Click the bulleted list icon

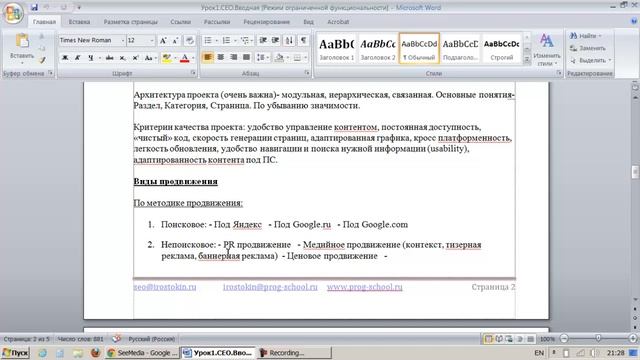(208, 40)
